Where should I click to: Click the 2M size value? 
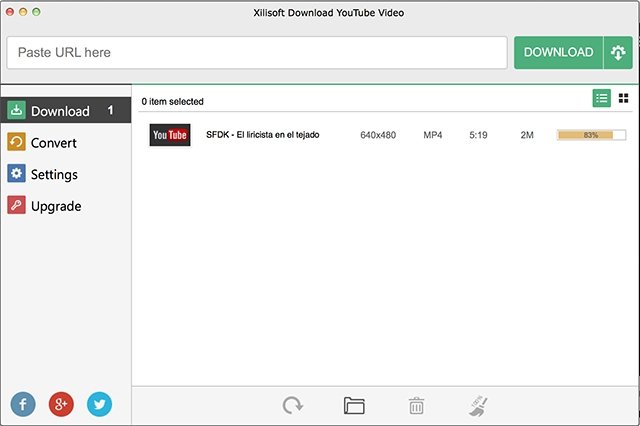pos(527,135)
